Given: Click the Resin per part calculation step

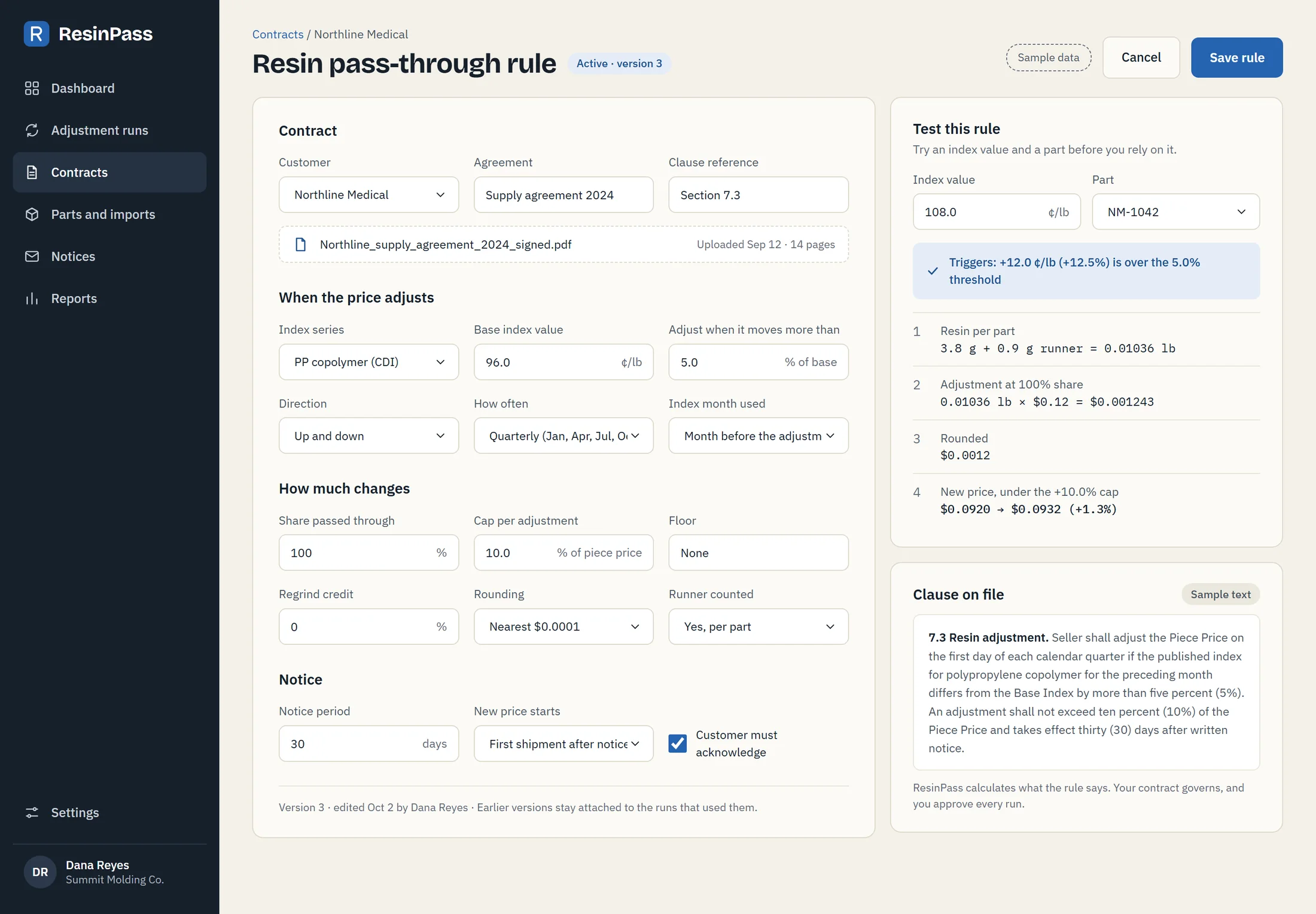Looking at the screenshot, I should [x=1086, y=340].
